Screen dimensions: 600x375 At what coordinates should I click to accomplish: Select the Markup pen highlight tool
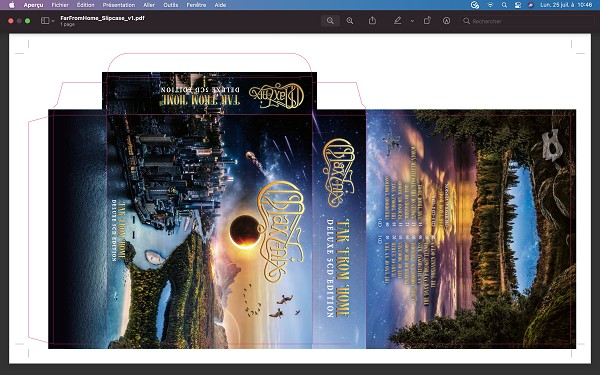pyautogui.click(x=398, y=21)
